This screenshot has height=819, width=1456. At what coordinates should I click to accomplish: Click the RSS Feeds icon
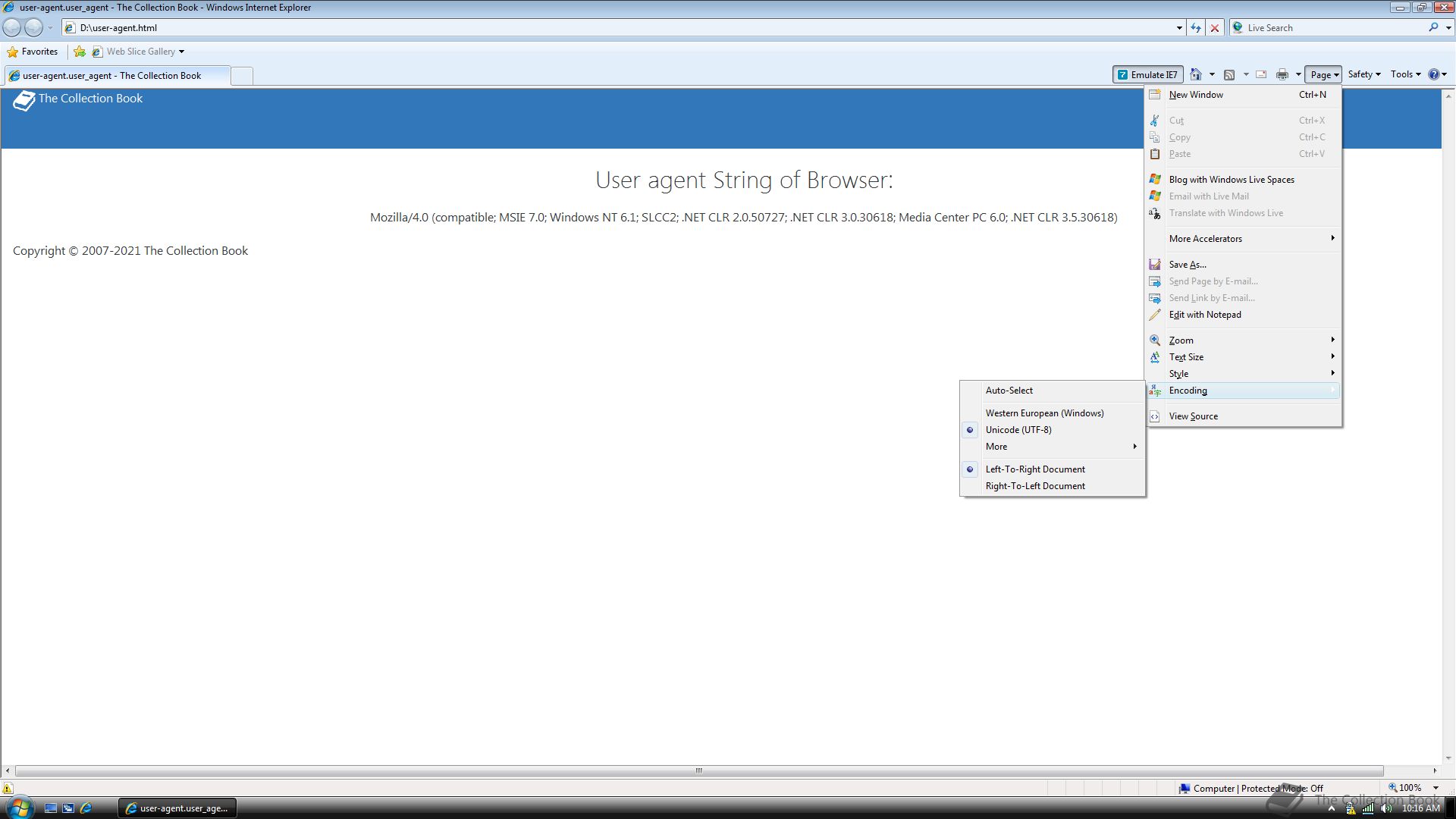click(x=1229, y=74)
